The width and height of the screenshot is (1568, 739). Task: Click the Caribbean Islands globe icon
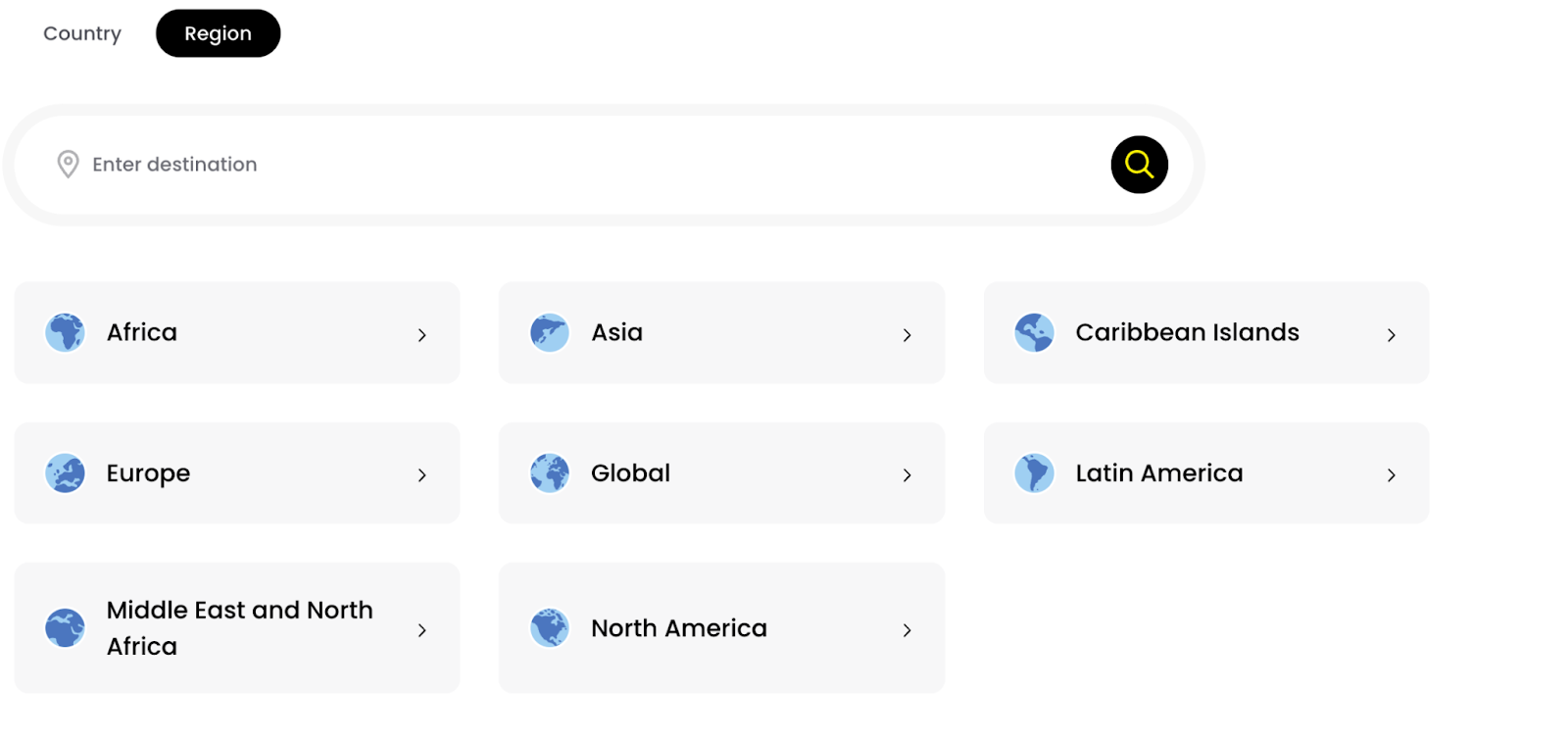pyautogui.click(x=1034, y=333)
